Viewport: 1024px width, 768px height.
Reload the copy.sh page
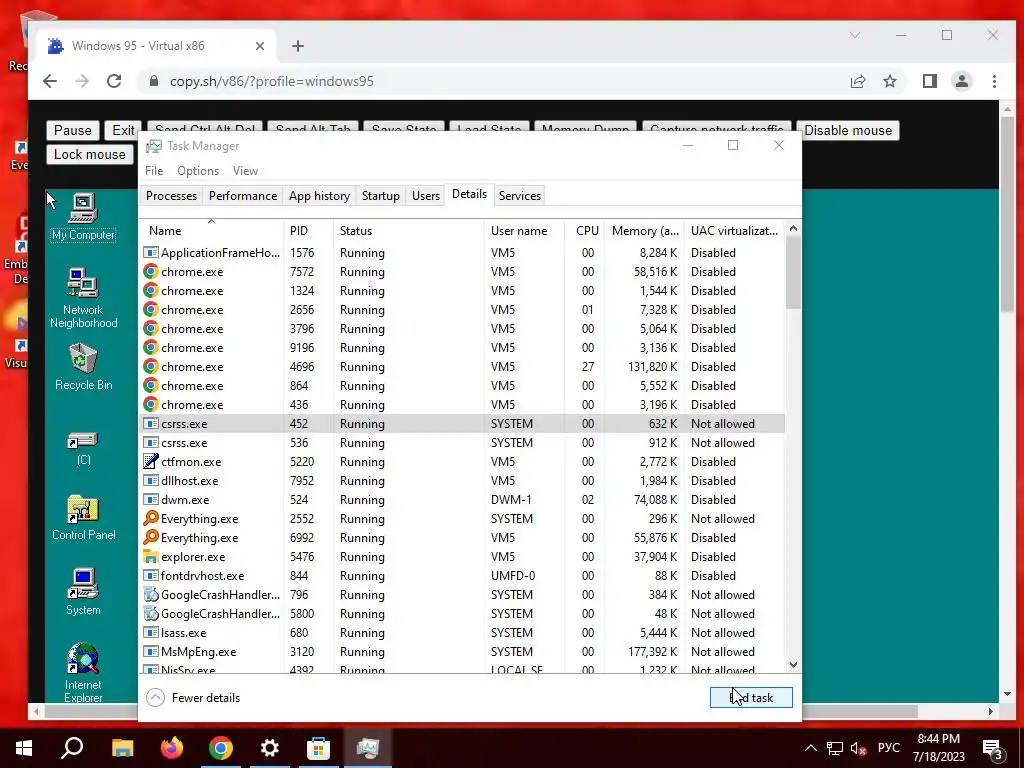114,81
